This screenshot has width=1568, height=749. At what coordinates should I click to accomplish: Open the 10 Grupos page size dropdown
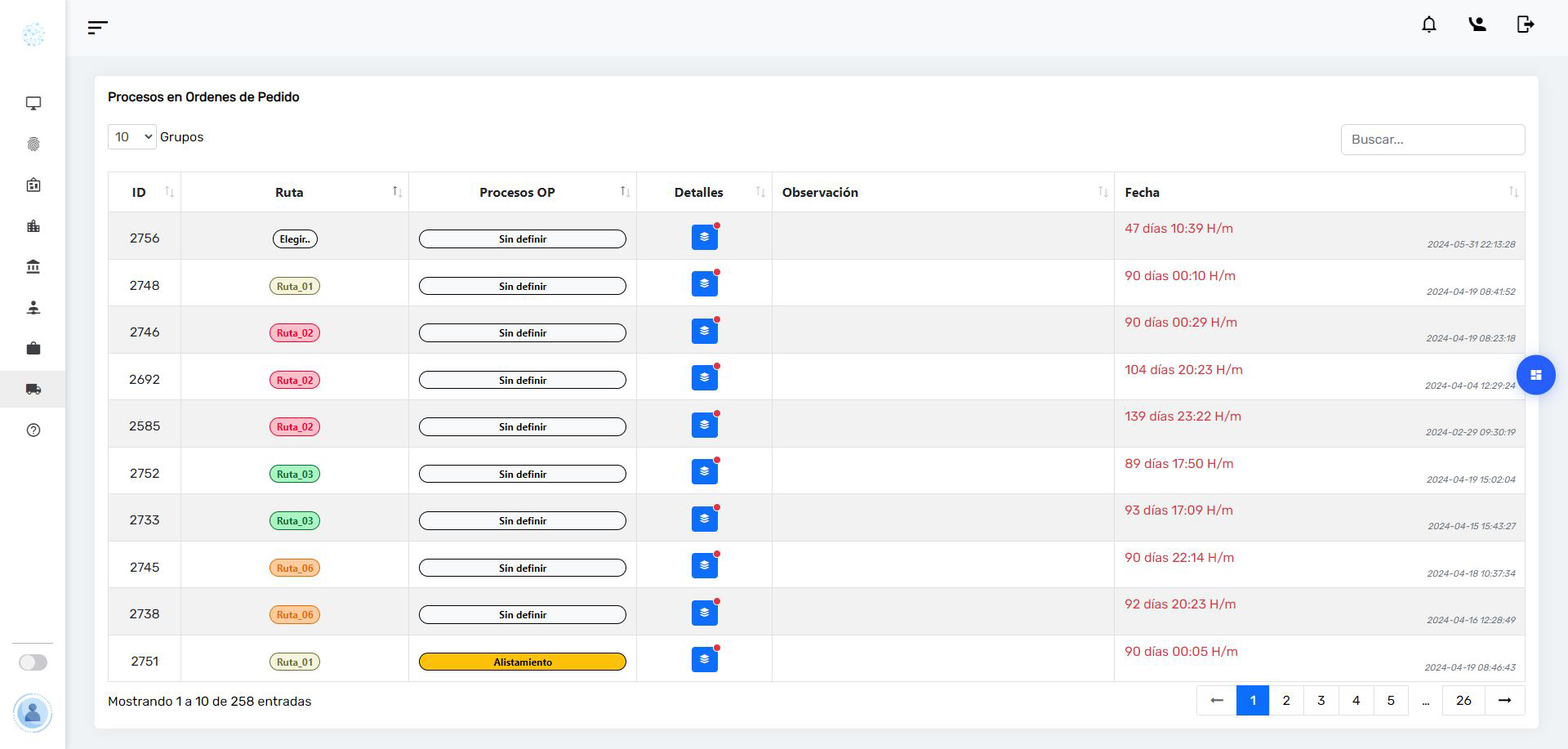click(x=132, y=137)
